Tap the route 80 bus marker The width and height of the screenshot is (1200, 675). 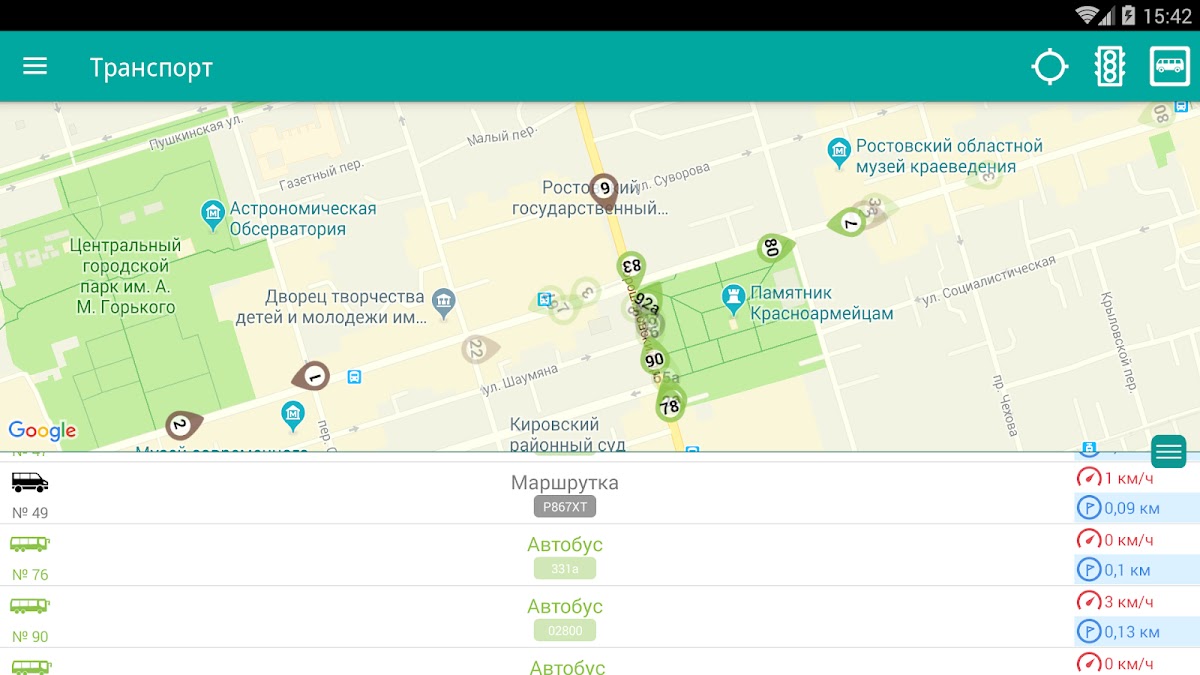[771, 247]
